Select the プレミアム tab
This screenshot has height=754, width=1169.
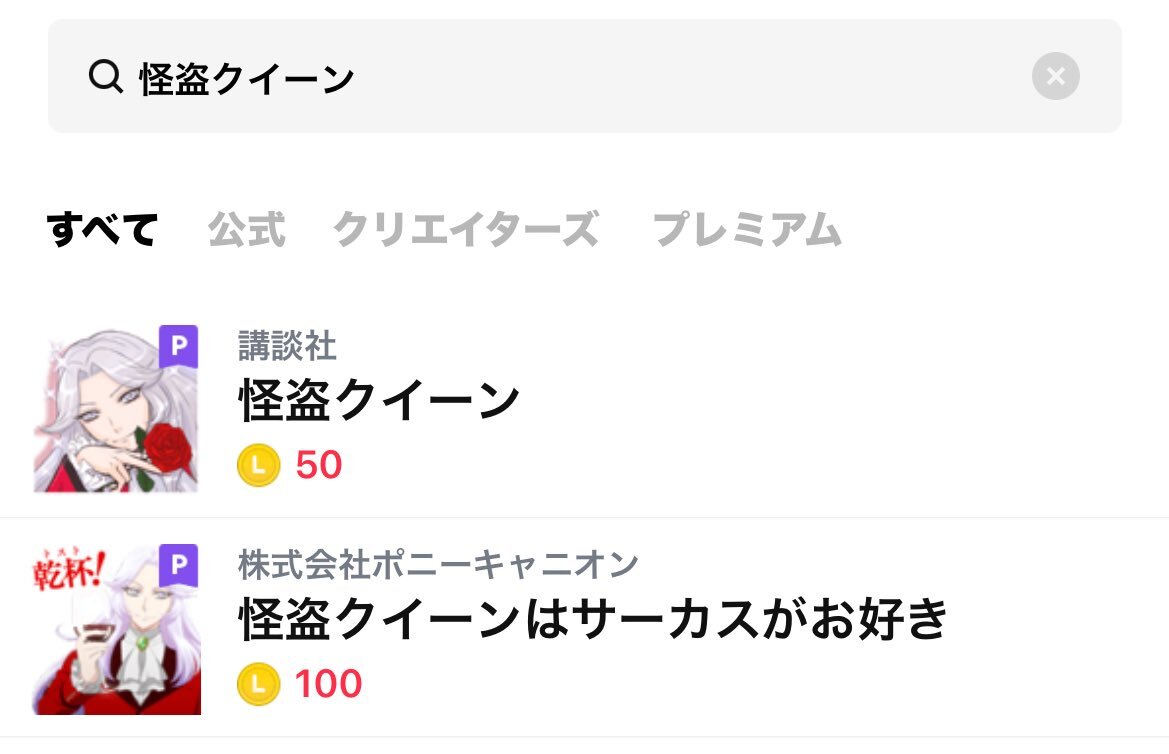(748, 229)
